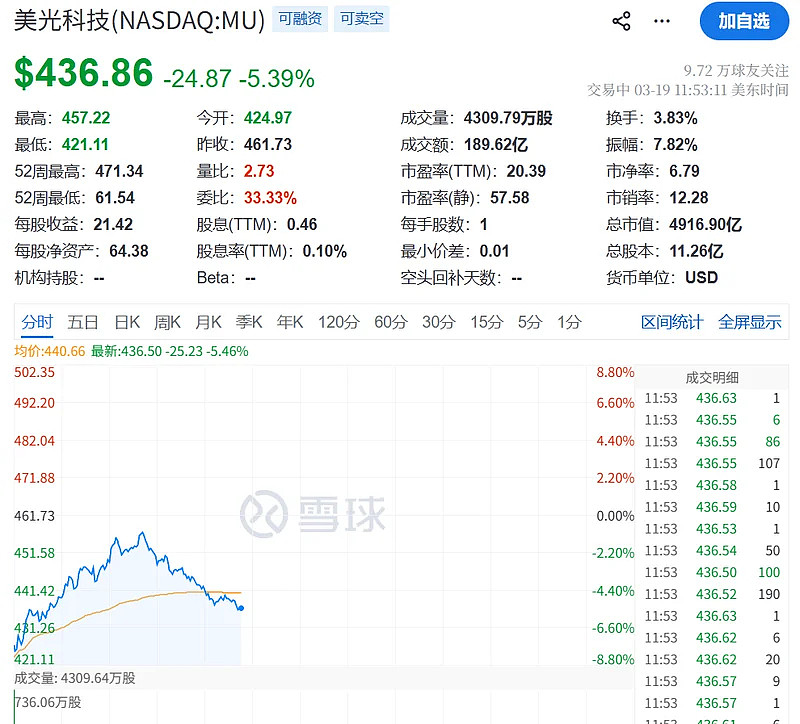800x724 pixels.
Task: Select the 分时 chart tab
Action: pos(37,322)
